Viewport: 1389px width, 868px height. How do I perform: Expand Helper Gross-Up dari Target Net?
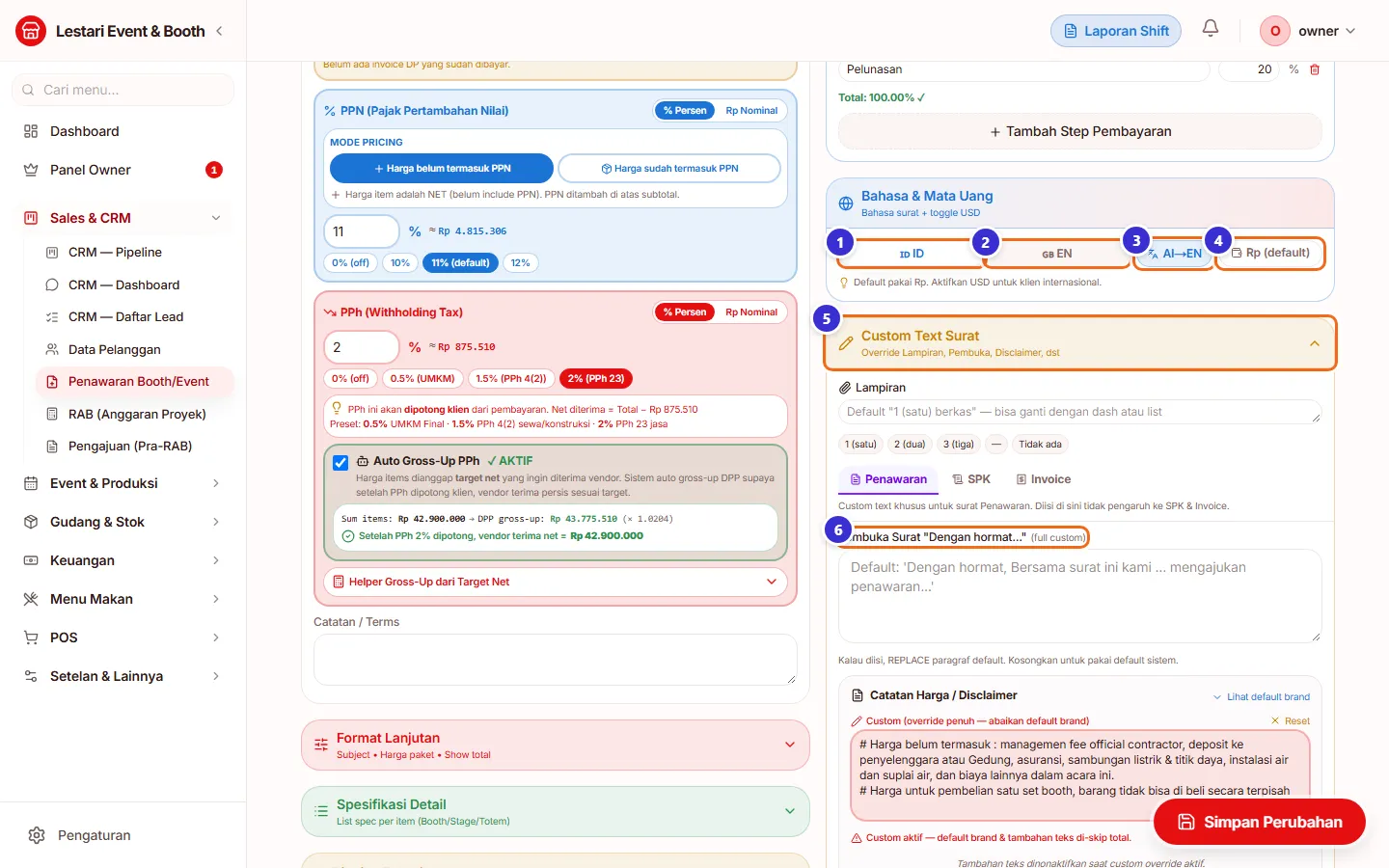(557, 583)
